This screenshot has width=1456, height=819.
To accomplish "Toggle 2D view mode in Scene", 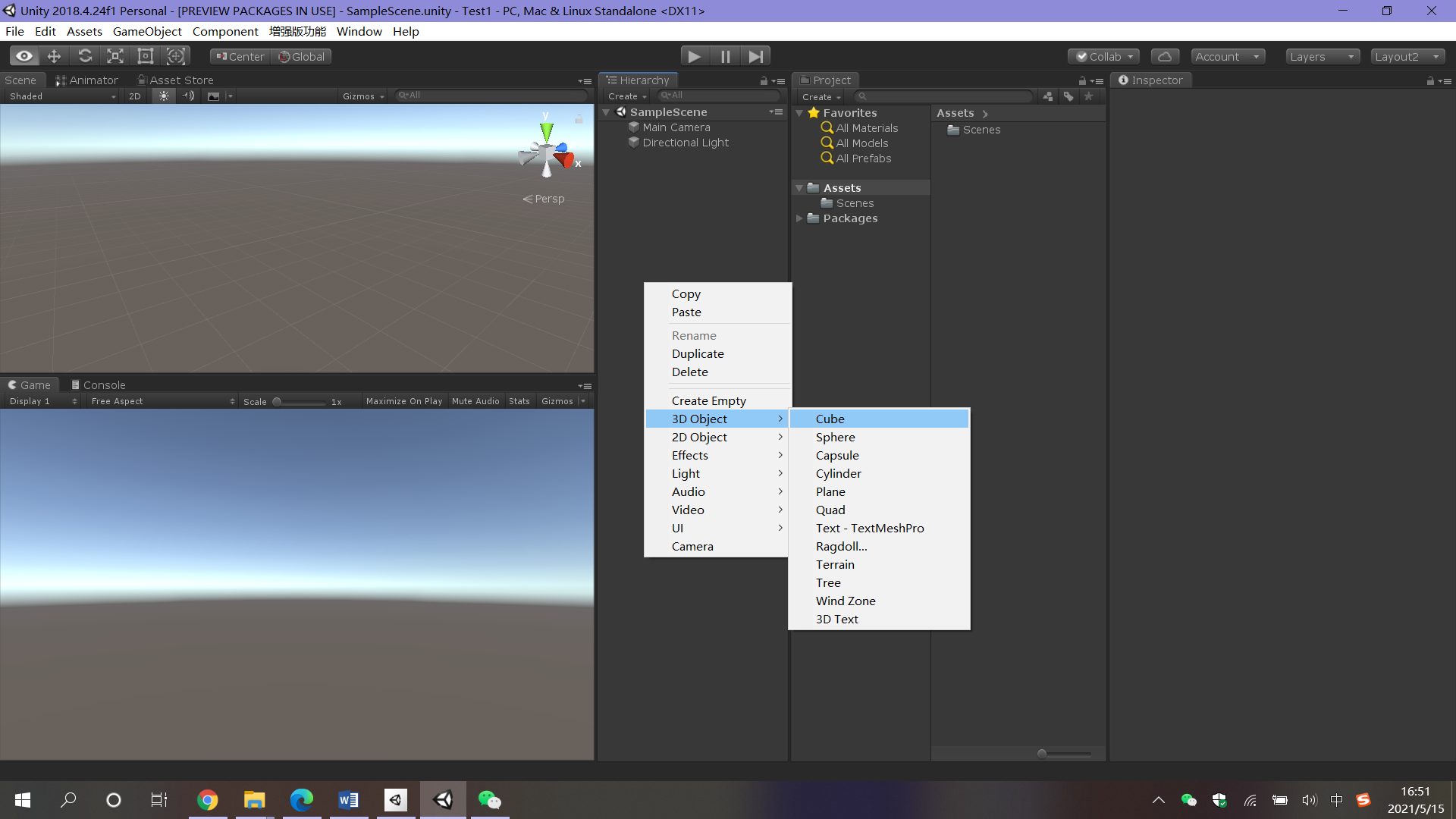I will (x=134, y=96).
